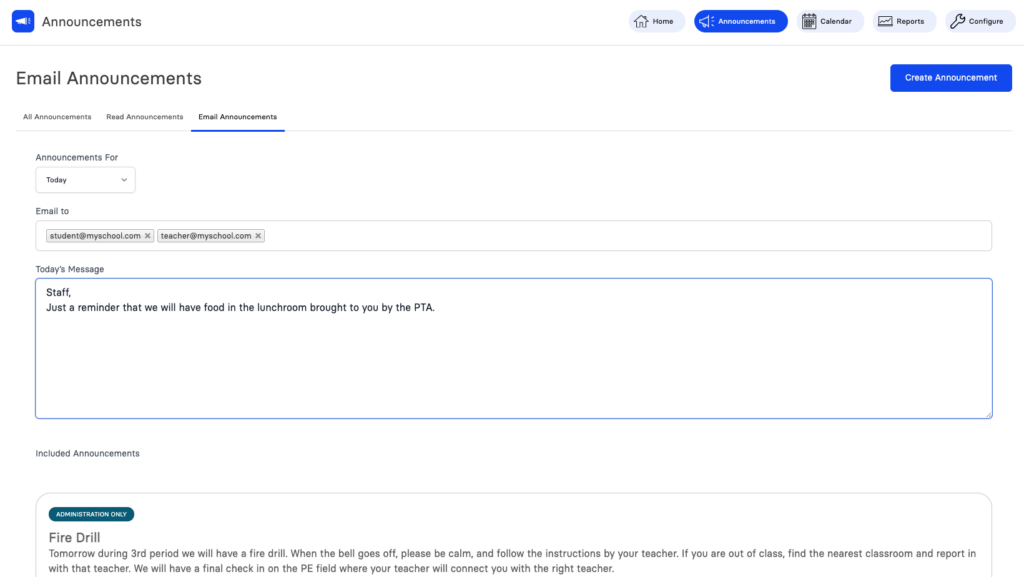Viewport: 1024px width, 577px height.
Task: Remove teacher@myschool.com with its x icon
Action: pos(258,235)
